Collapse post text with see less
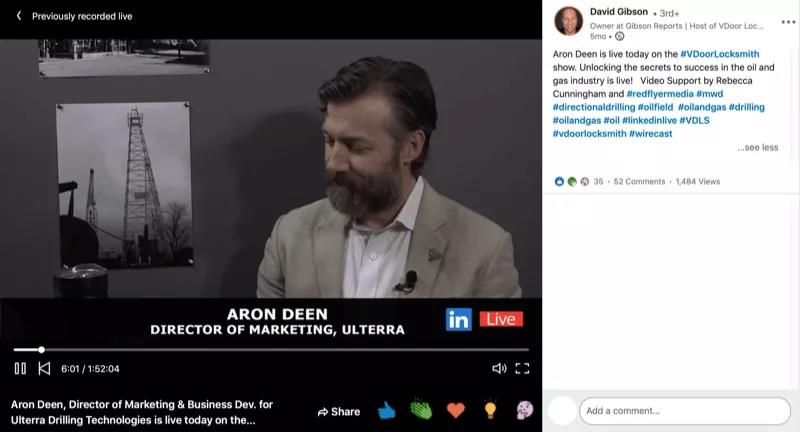 click(757, 147)
